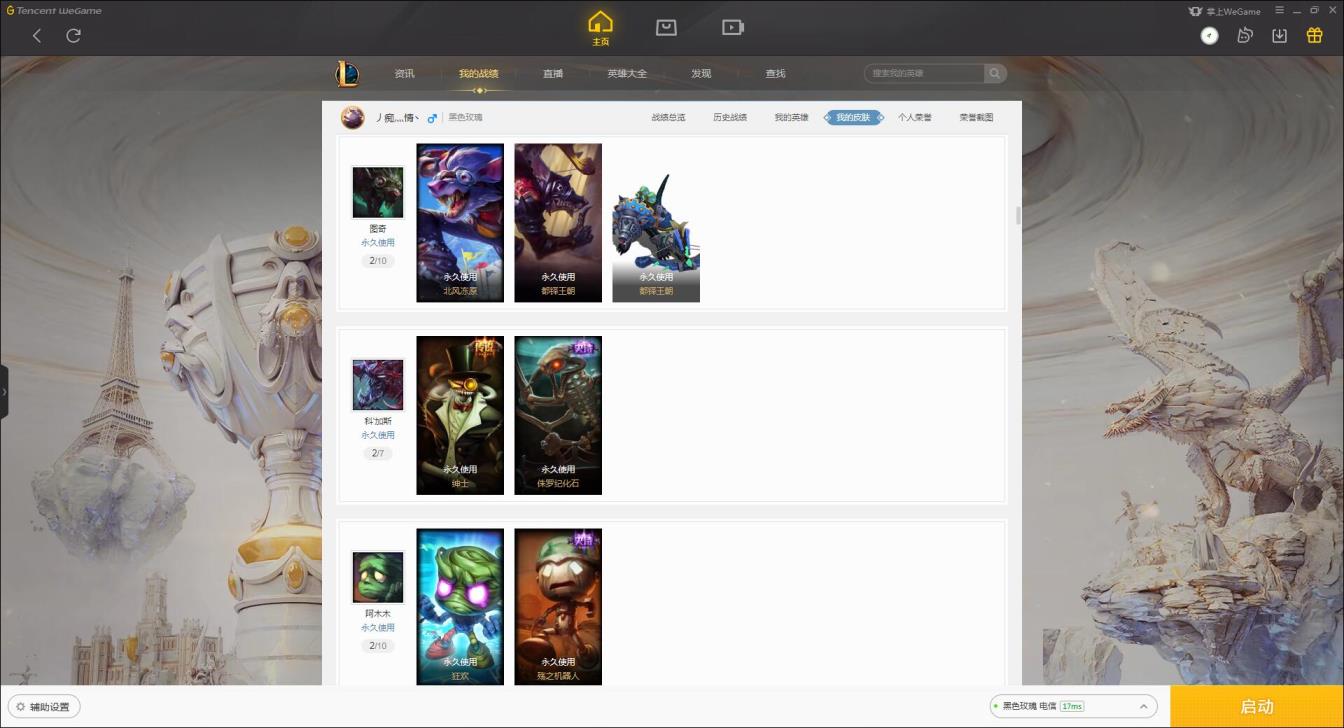Click the 黑色玫瑰 server label near the username
The height and width of the screenshot is (728, 1344).
(x=465, y=118)
